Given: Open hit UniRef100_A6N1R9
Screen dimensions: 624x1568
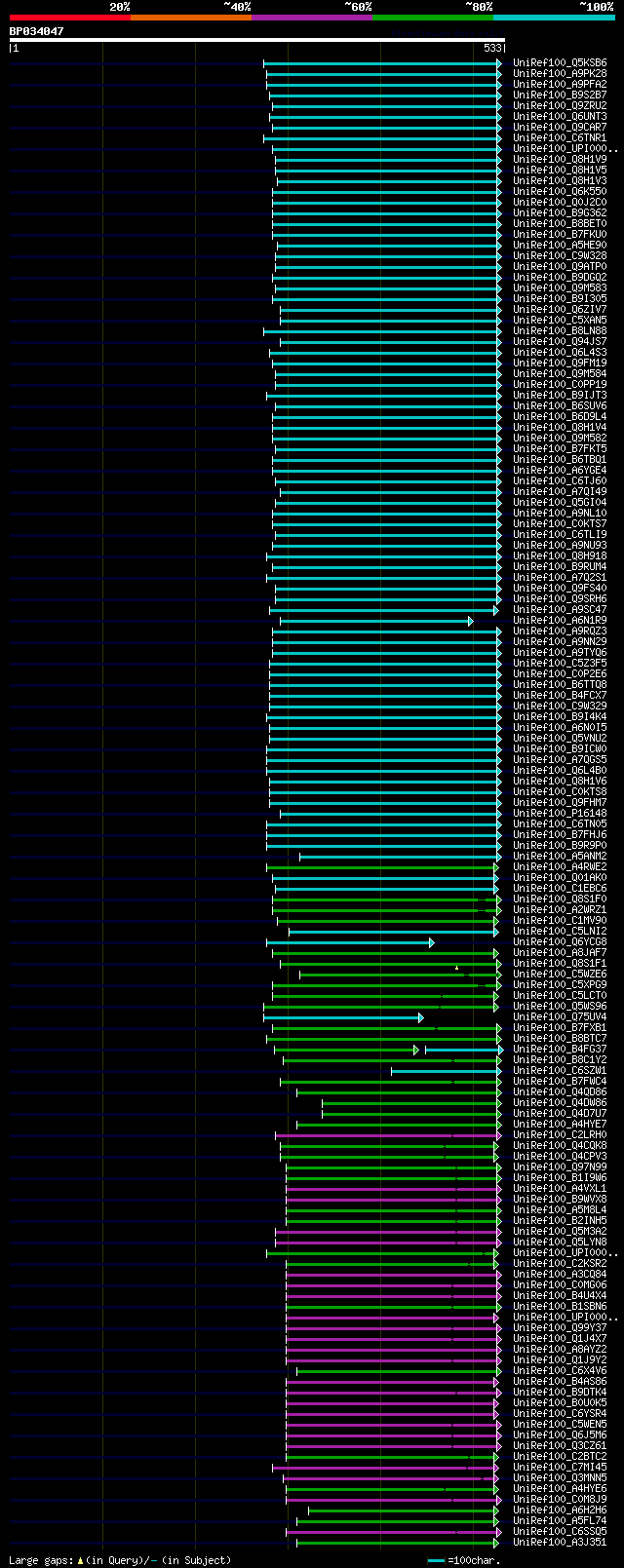Looking at the screenshot, I should pyautogui.click(x=560, y=621).
